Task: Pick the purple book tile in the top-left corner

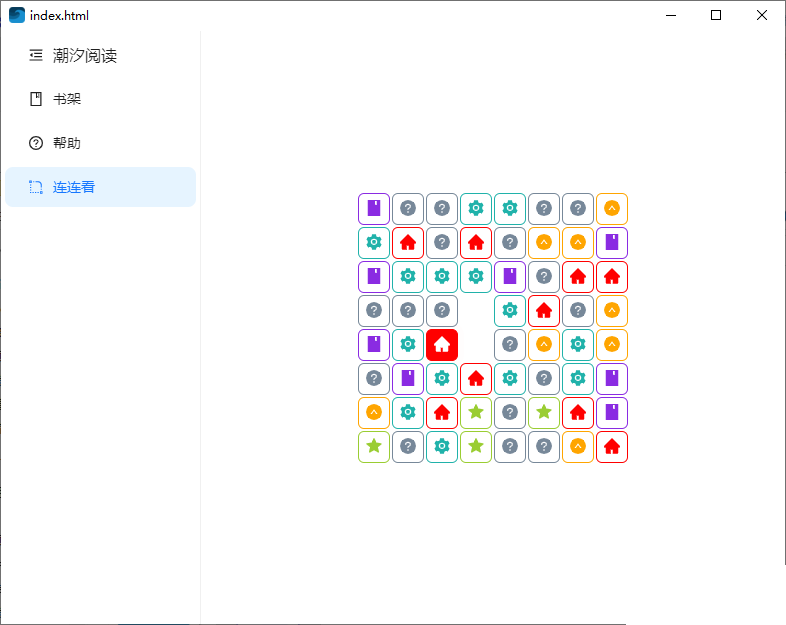Action: (374, 209)
